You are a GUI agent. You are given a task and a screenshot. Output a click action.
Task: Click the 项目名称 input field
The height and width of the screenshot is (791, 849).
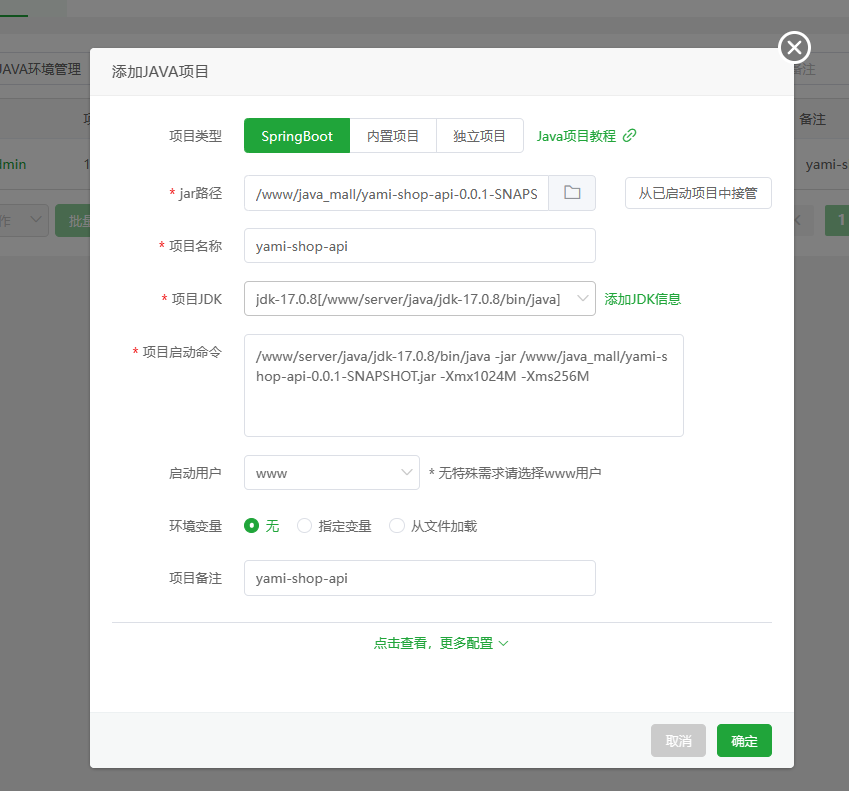pyautogui.click(x=419, y=245)
